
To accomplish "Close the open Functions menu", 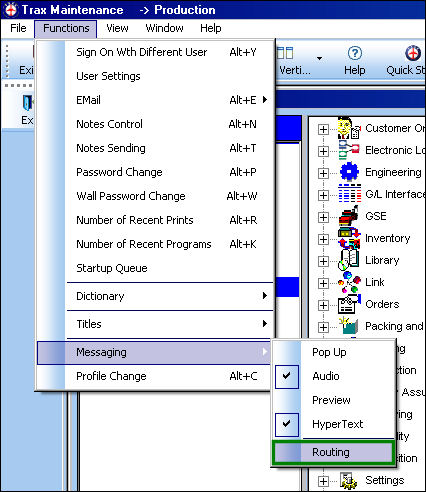I will click(66, 28).
